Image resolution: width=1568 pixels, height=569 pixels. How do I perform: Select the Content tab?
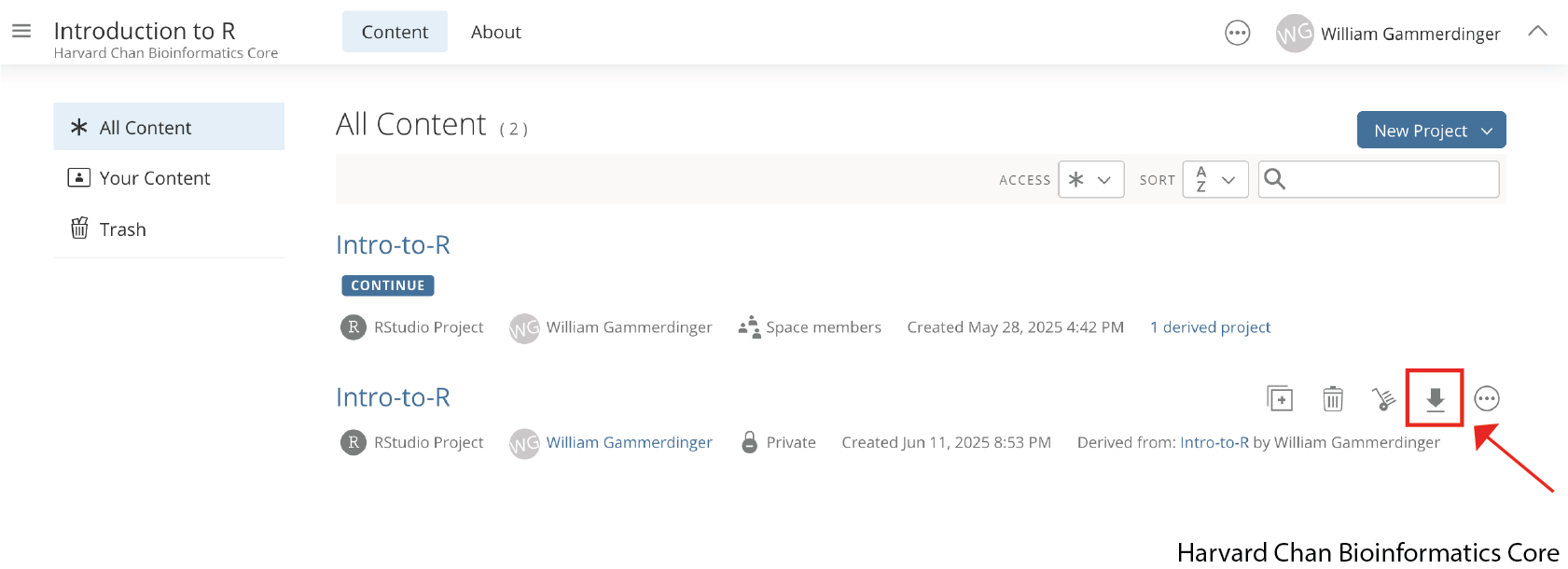[x=395, y=32]
